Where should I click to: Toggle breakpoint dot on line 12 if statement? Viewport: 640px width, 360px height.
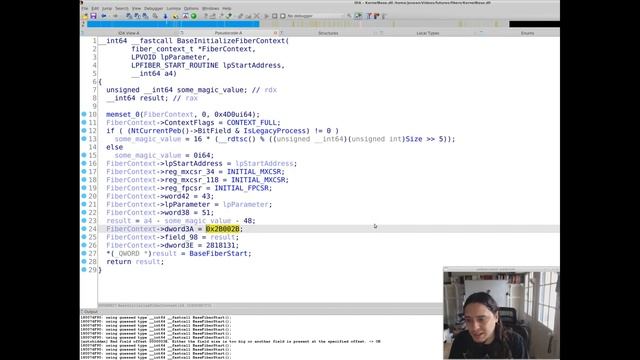(x=84, y=131)
